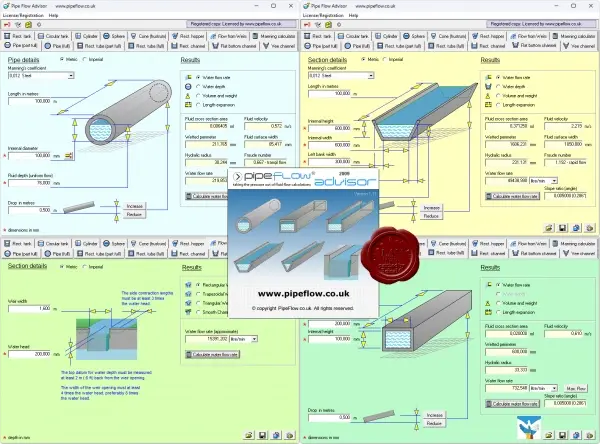600x444 pixels.
Task: Click the open folder icon in yellow channel window
Action: point(549,228)
